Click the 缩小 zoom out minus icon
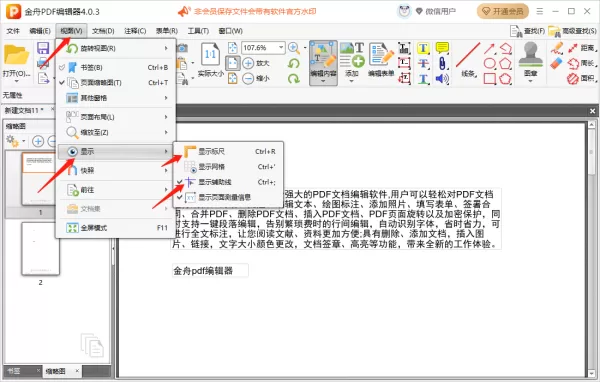 point(248,78)
